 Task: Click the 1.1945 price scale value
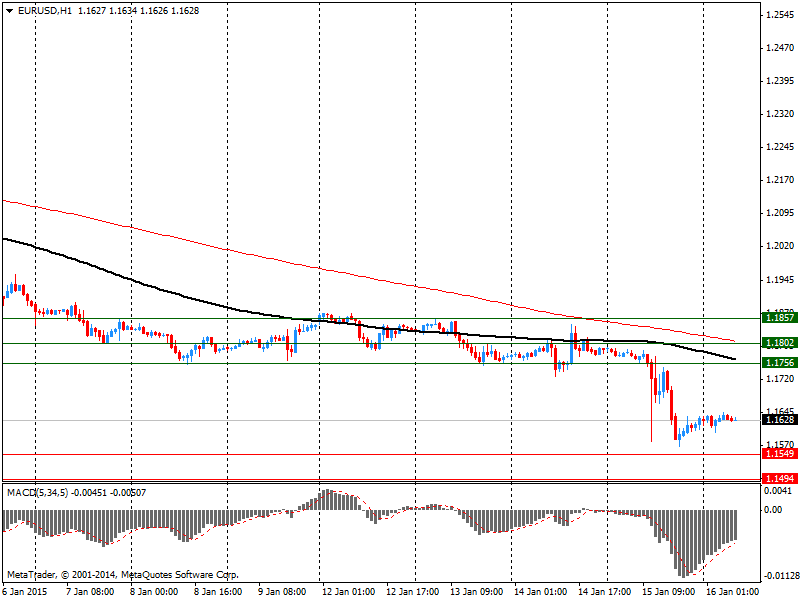pos(780,280)
